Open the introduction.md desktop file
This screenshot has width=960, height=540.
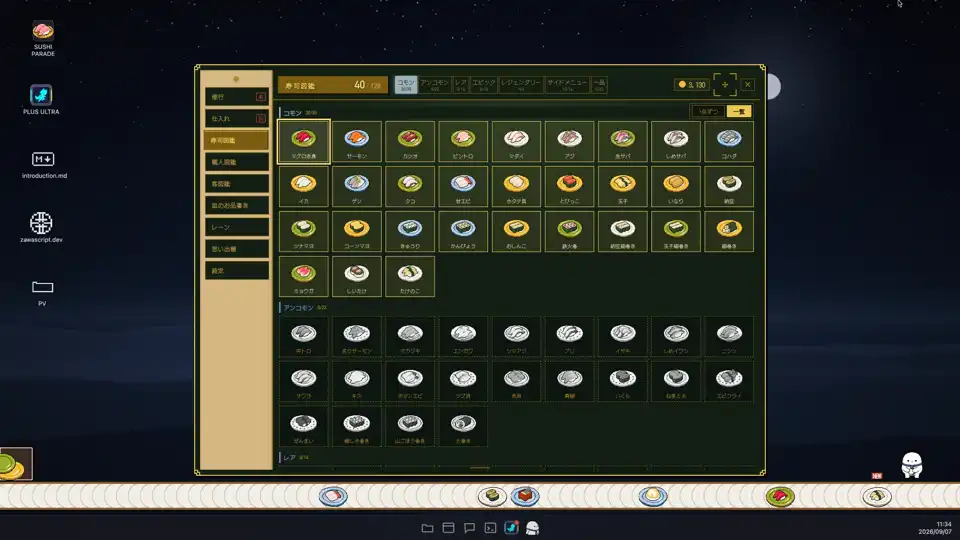pos(44,165)
